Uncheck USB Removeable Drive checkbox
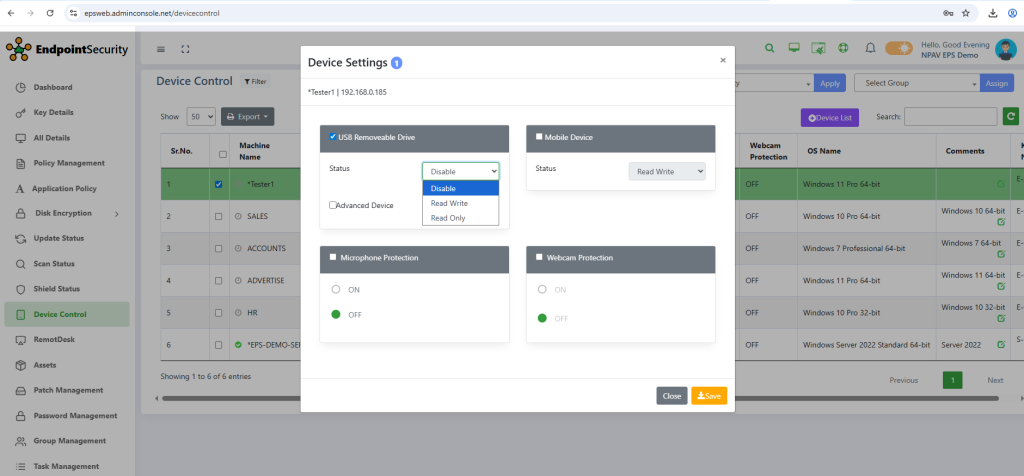The height and width of the screenshot is (476, 1024). pos(333,136)
